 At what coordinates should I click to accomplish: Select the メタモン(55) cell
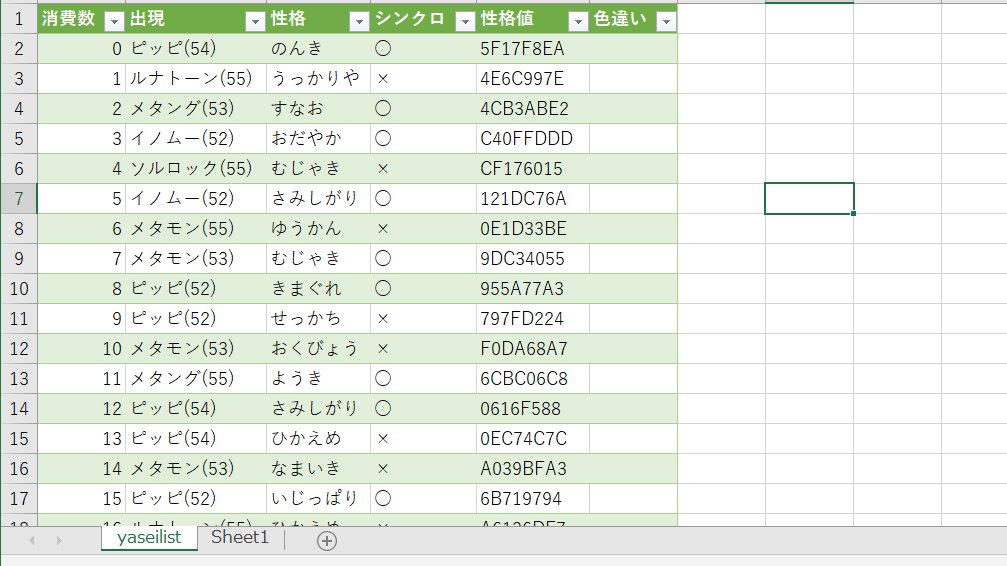point(195,229)
